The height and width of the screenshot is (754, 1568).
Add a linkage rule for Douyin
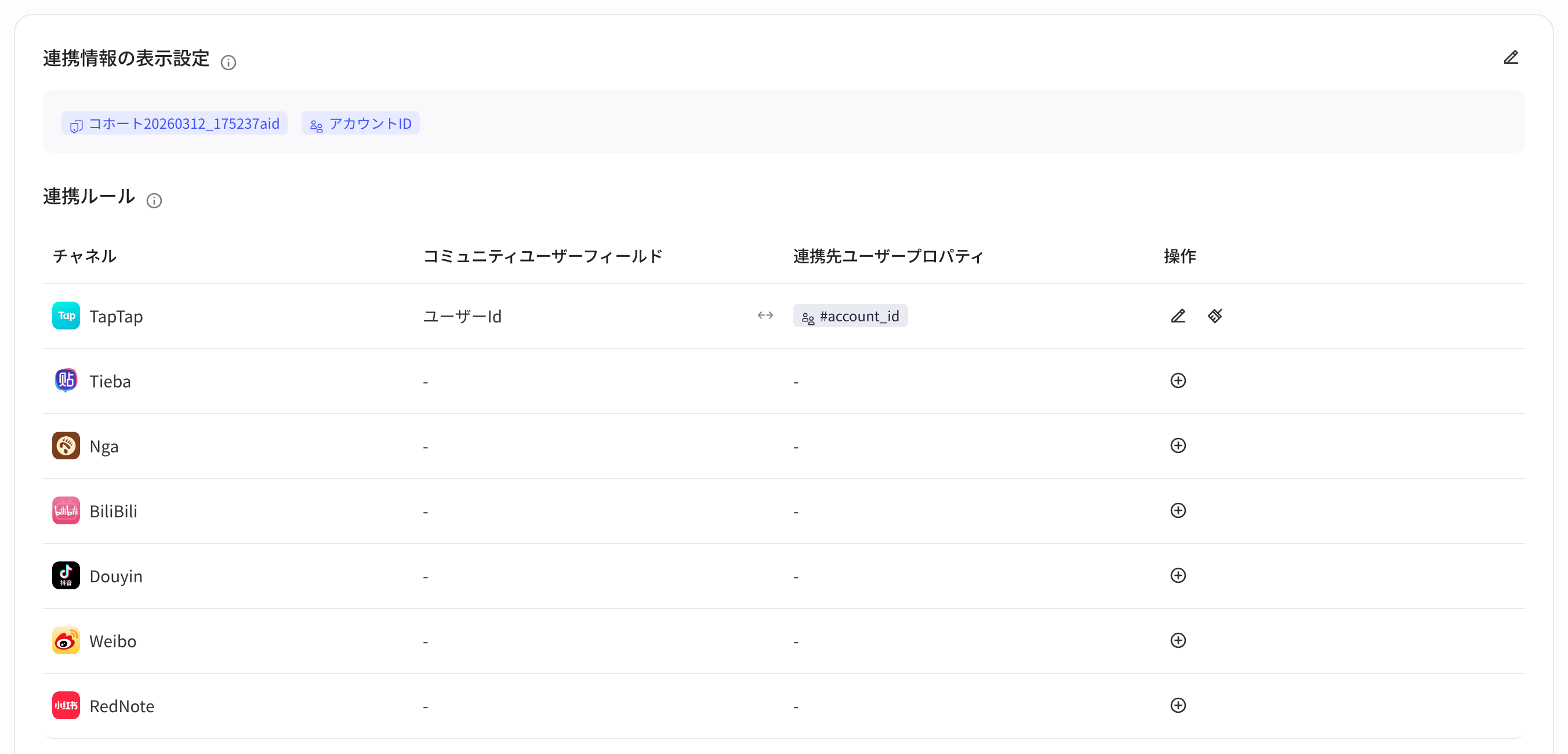click(1178, 575)
